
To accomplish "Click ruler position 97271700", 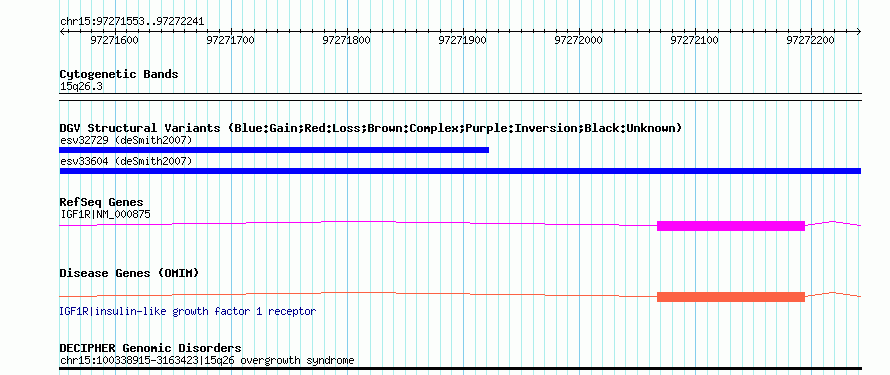I will 230,40.
